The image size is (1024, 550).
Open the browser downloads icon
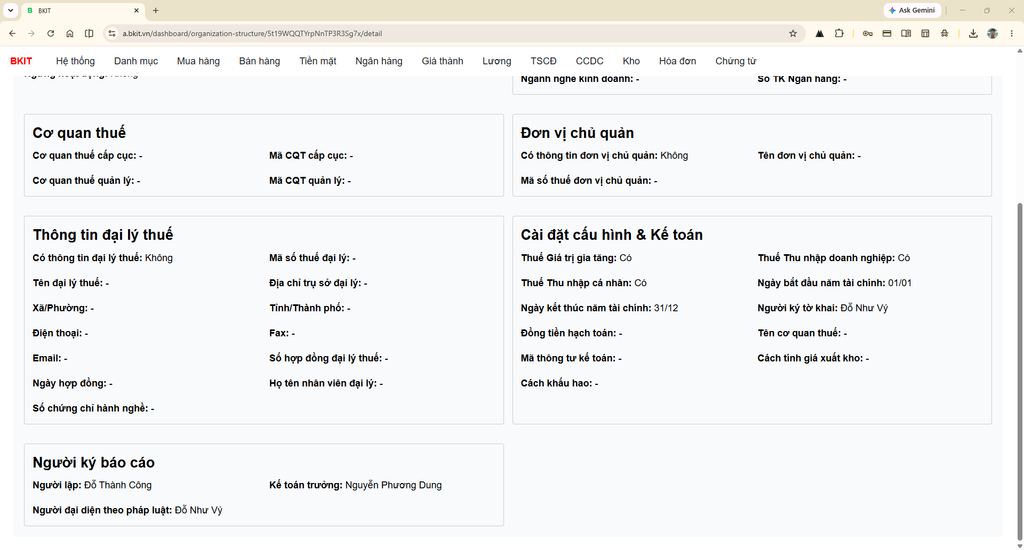(973, 33)
